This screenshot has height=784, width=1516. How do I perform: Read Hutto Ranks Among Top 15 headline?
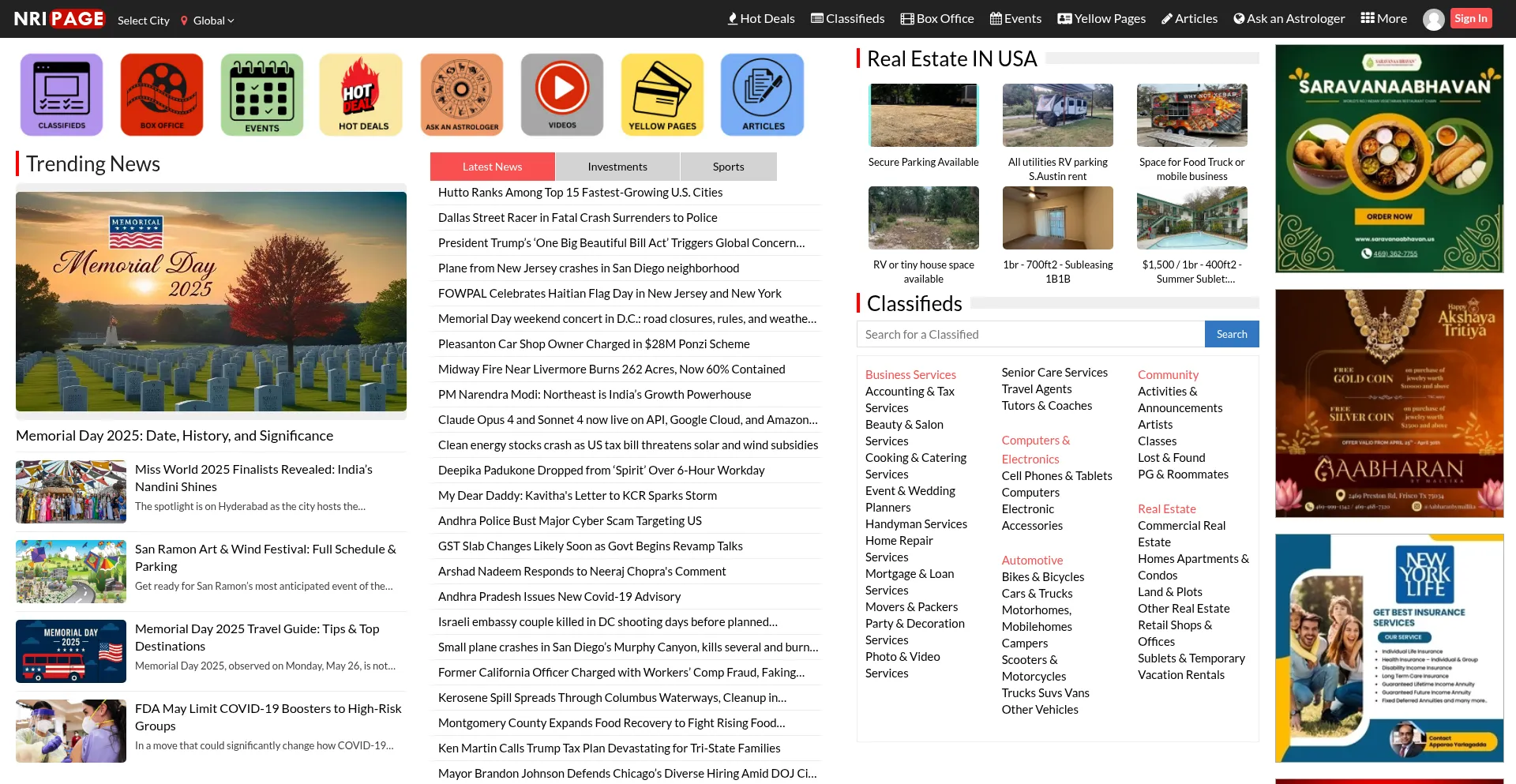[x=580, y=192]
